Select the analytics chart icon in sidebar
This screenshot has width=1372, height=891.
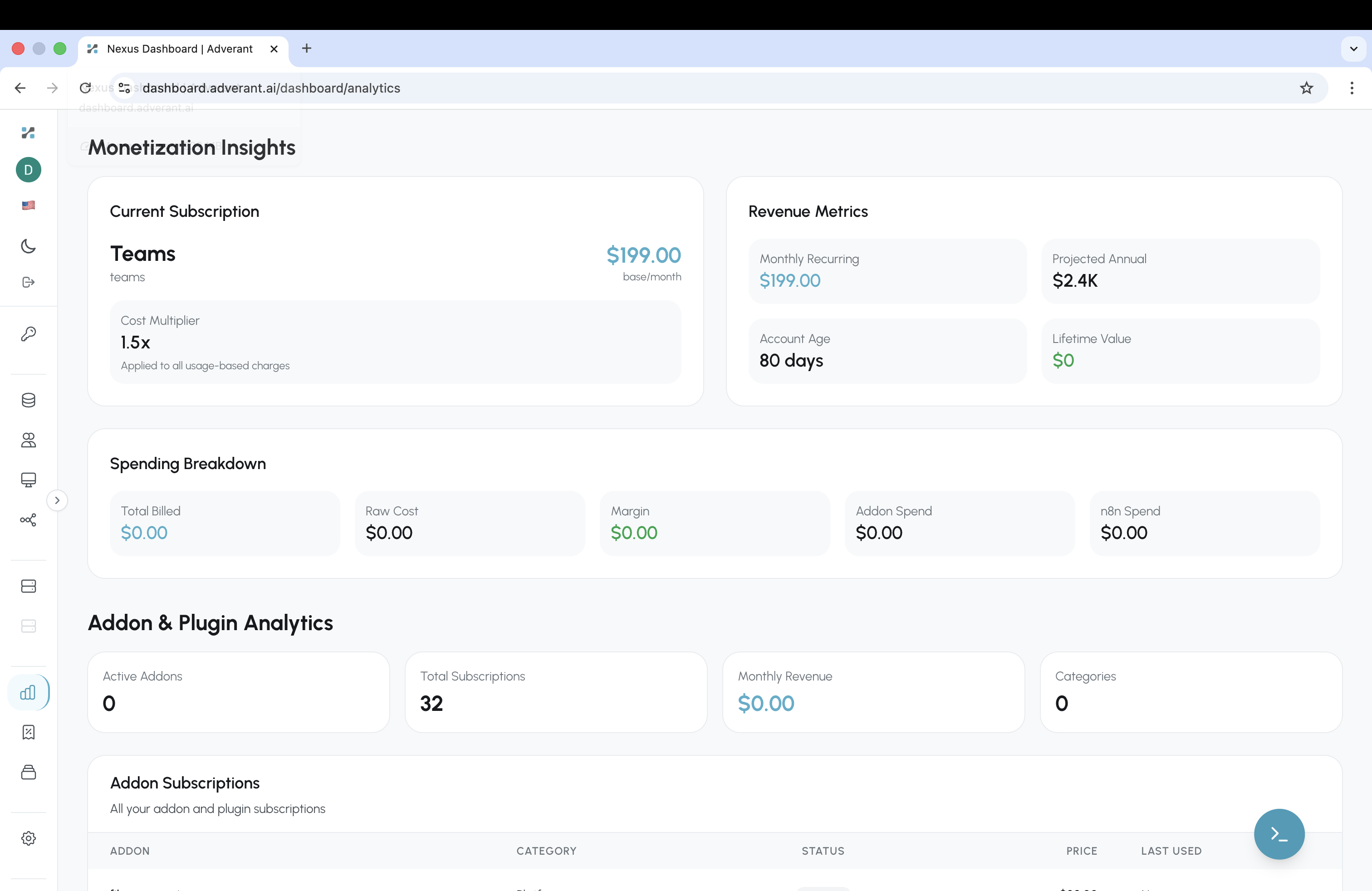click(28, 693)
